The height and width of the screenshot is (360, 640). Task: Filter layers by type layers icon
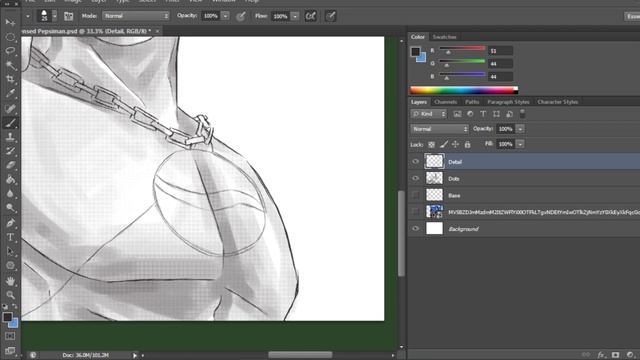point(483,114)
